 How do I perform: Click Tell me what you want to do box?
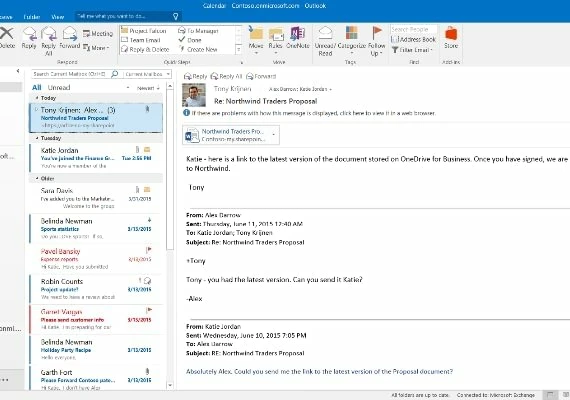tap(128, 16)
